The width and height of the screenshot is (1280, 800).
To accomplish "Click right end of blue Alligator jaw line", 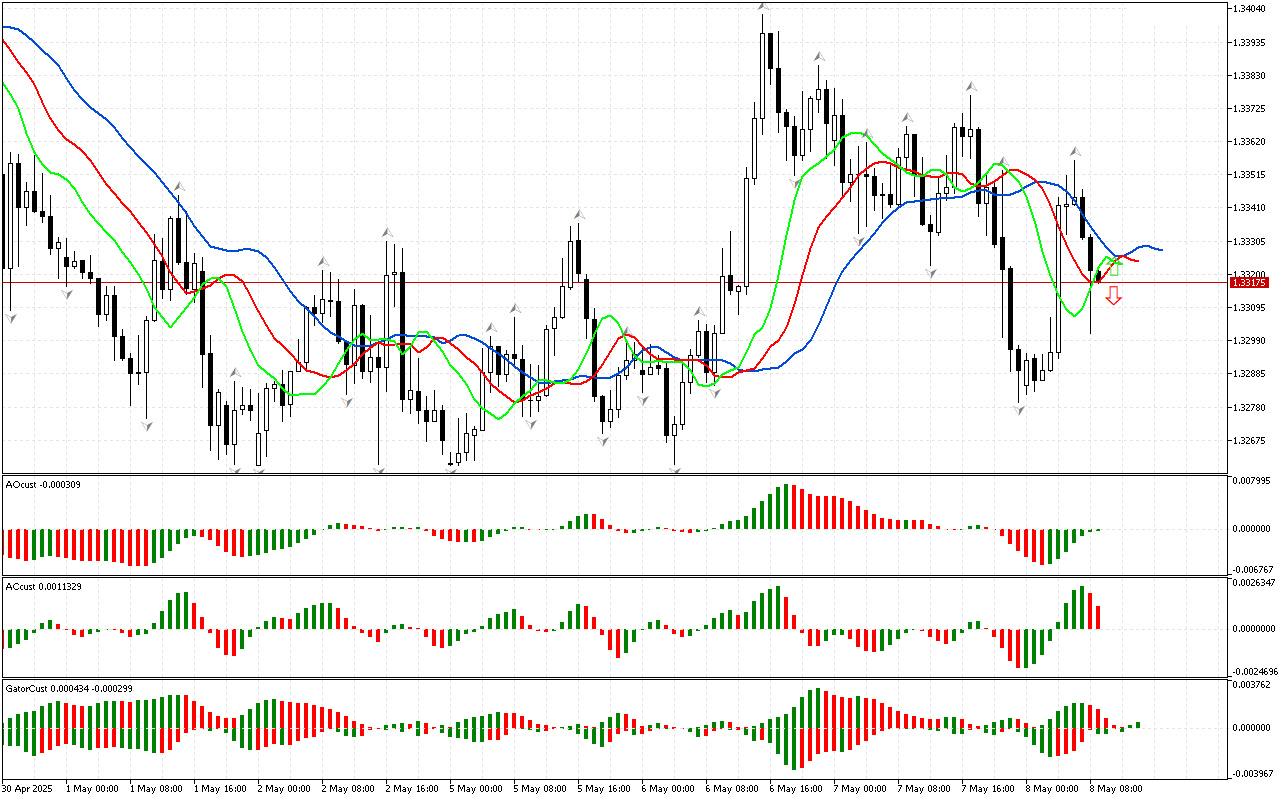I will click(1160, 249).
